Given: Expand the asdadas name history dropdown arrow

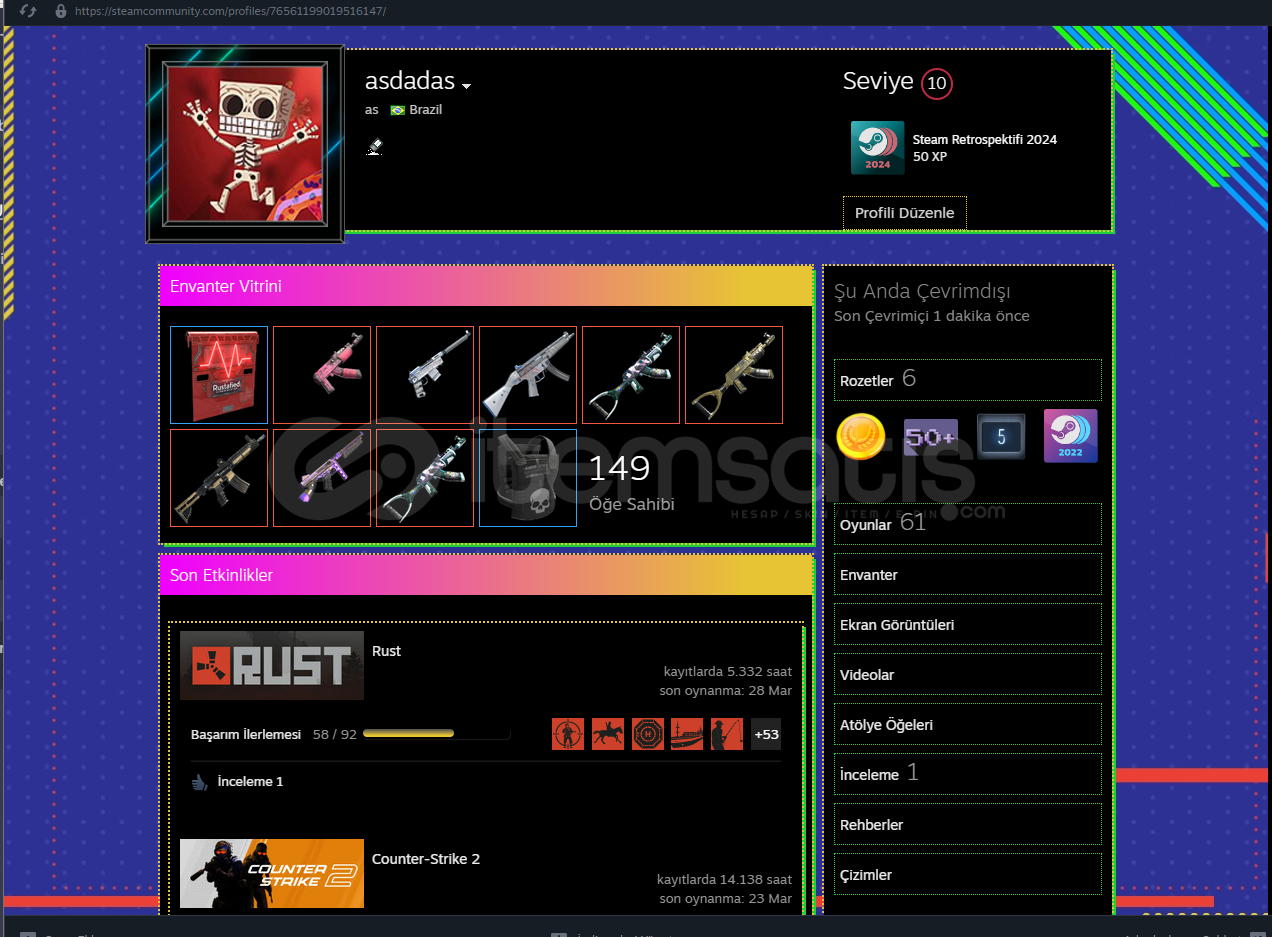Looking at the screenshot, I should (466, 86).
